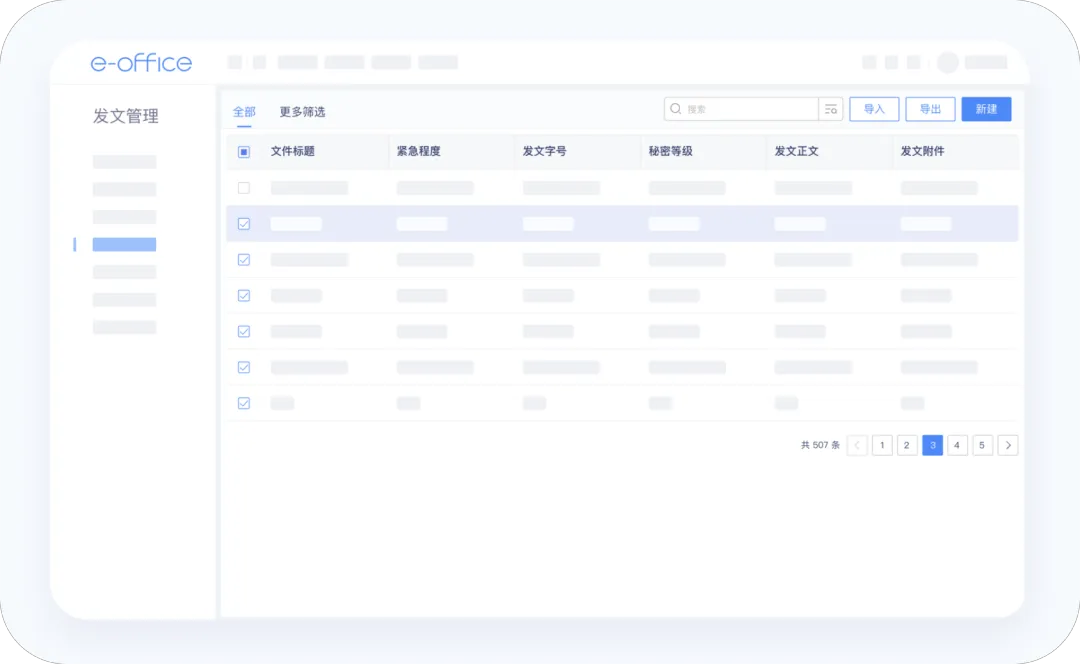Type in the 搜索 search field

748,109
